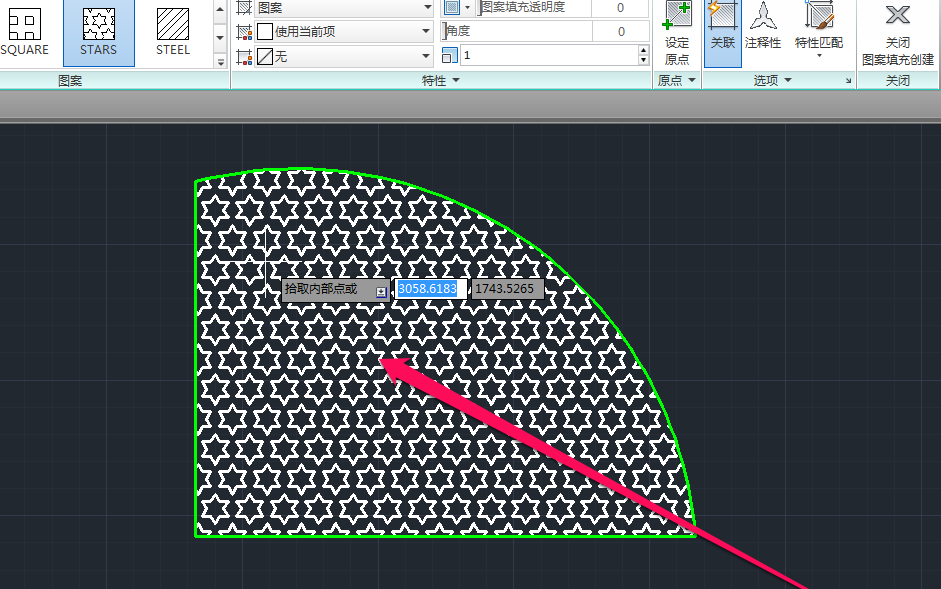Expand the 特性 panel
Screen dimensions: 941x589
[x=441, y=80]
